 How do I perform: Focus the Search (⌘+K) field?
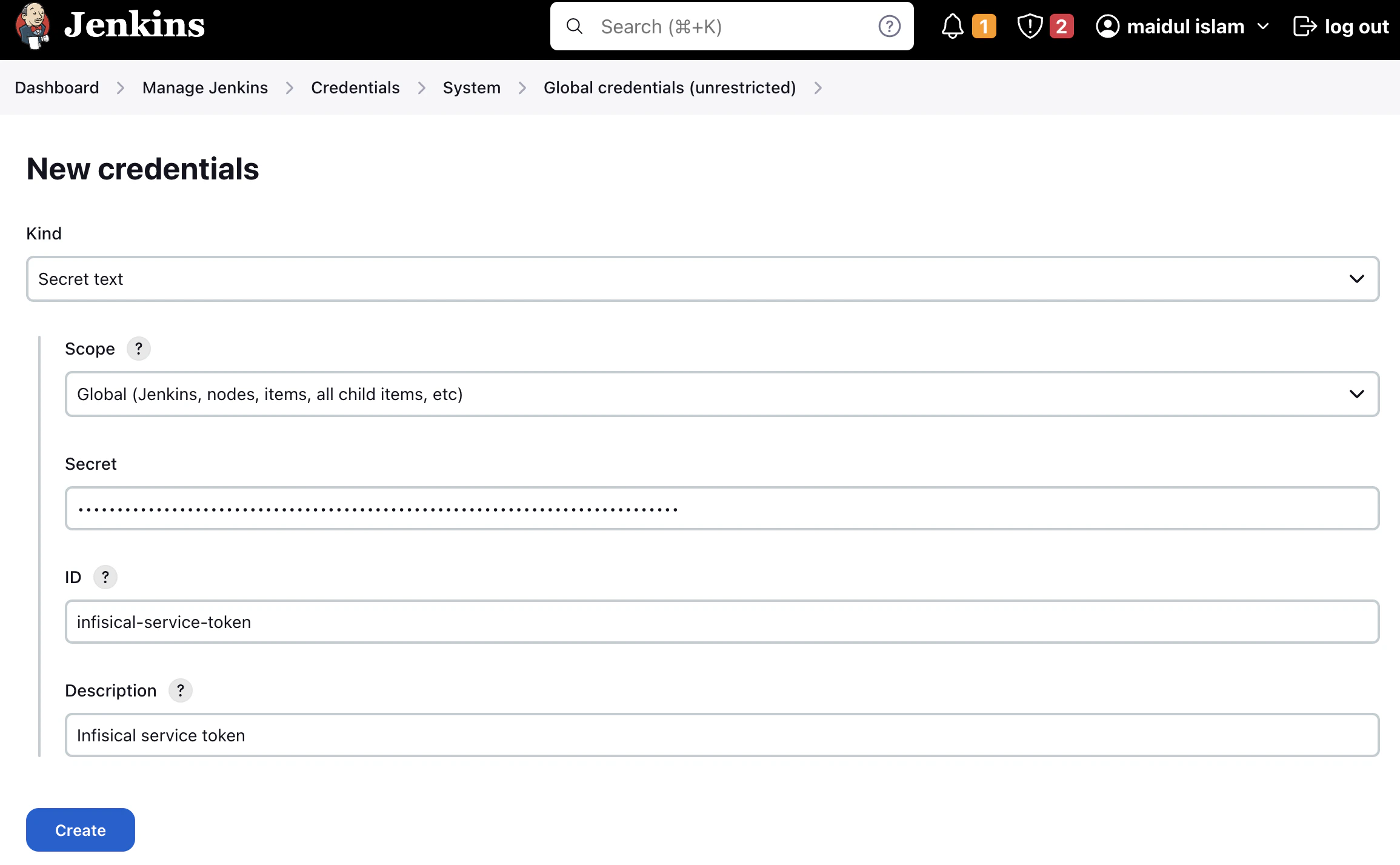pos(732,26)
